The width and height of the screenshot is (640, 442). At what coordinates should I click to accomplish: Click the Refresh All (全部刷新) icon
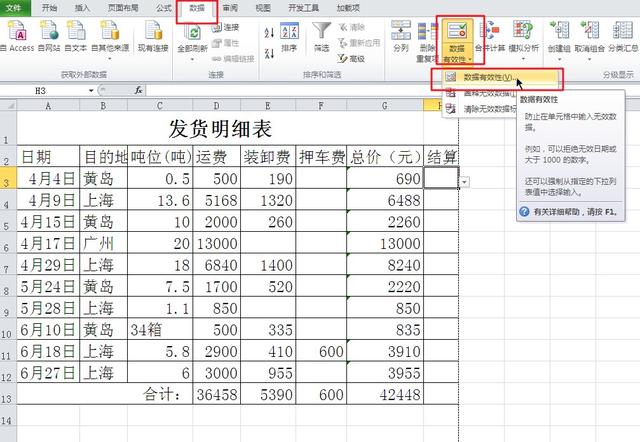tap(192, 33)
